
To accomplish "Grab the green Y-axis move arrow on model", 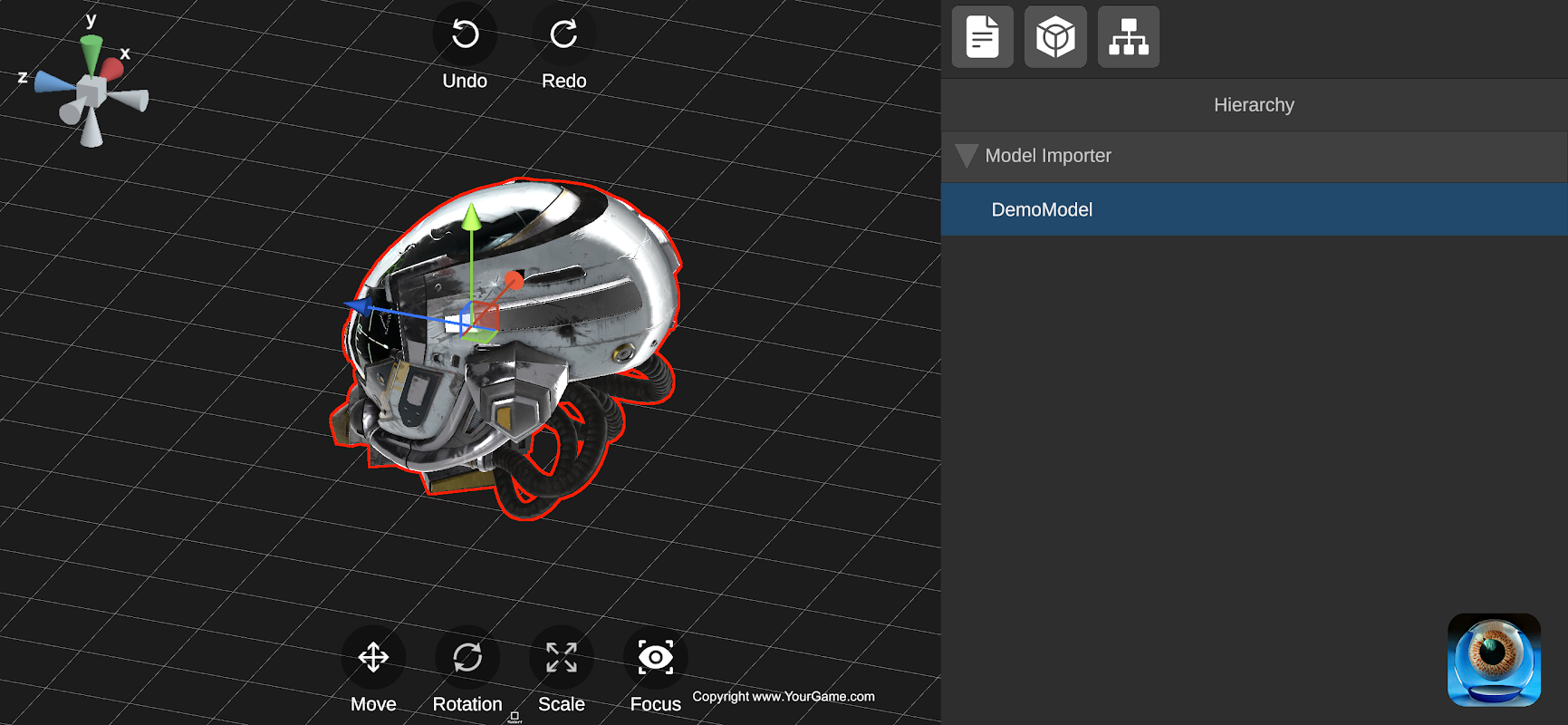I will [x=471, y=217].
